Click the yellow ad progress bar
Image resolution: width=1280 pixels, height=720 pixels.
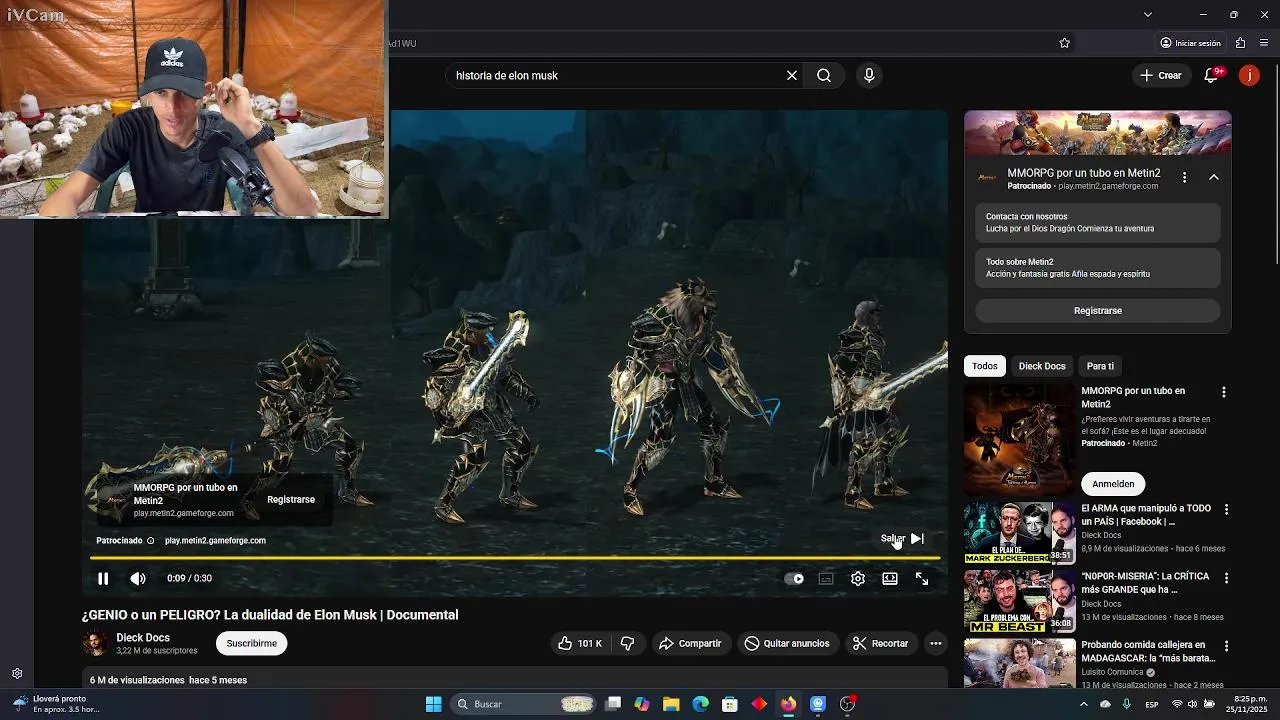515,558
